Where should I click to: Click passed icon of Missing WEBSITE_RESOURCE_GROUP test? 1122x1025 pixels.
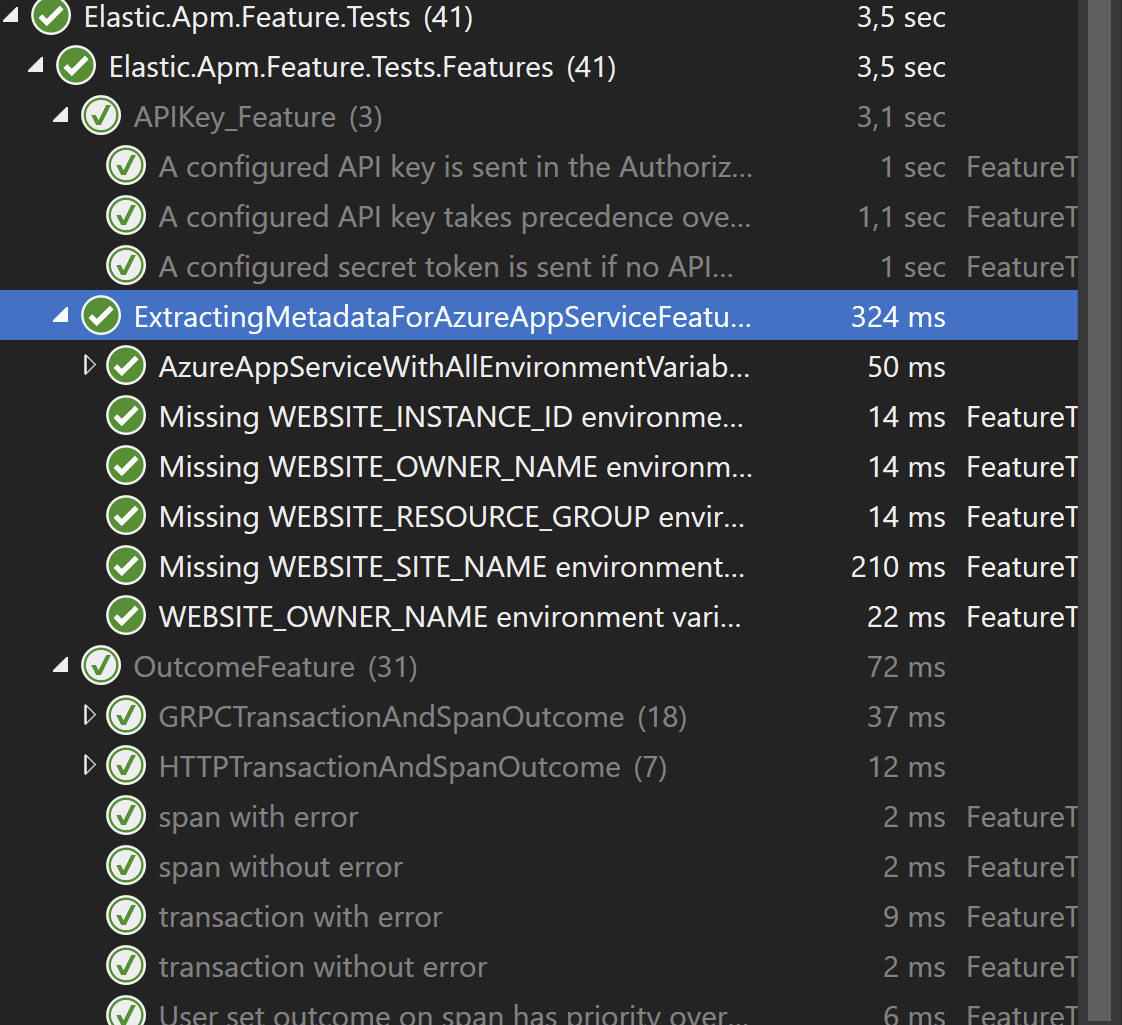[x=126, y=516]
